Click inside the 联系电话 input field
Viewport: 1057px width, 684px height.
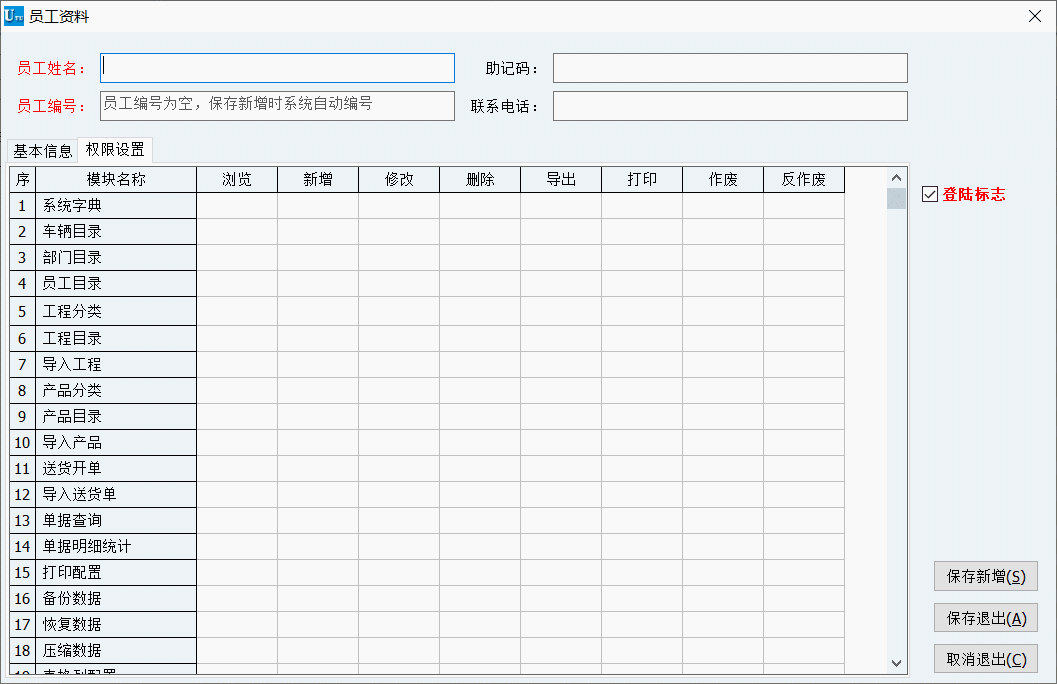[731, 105]
